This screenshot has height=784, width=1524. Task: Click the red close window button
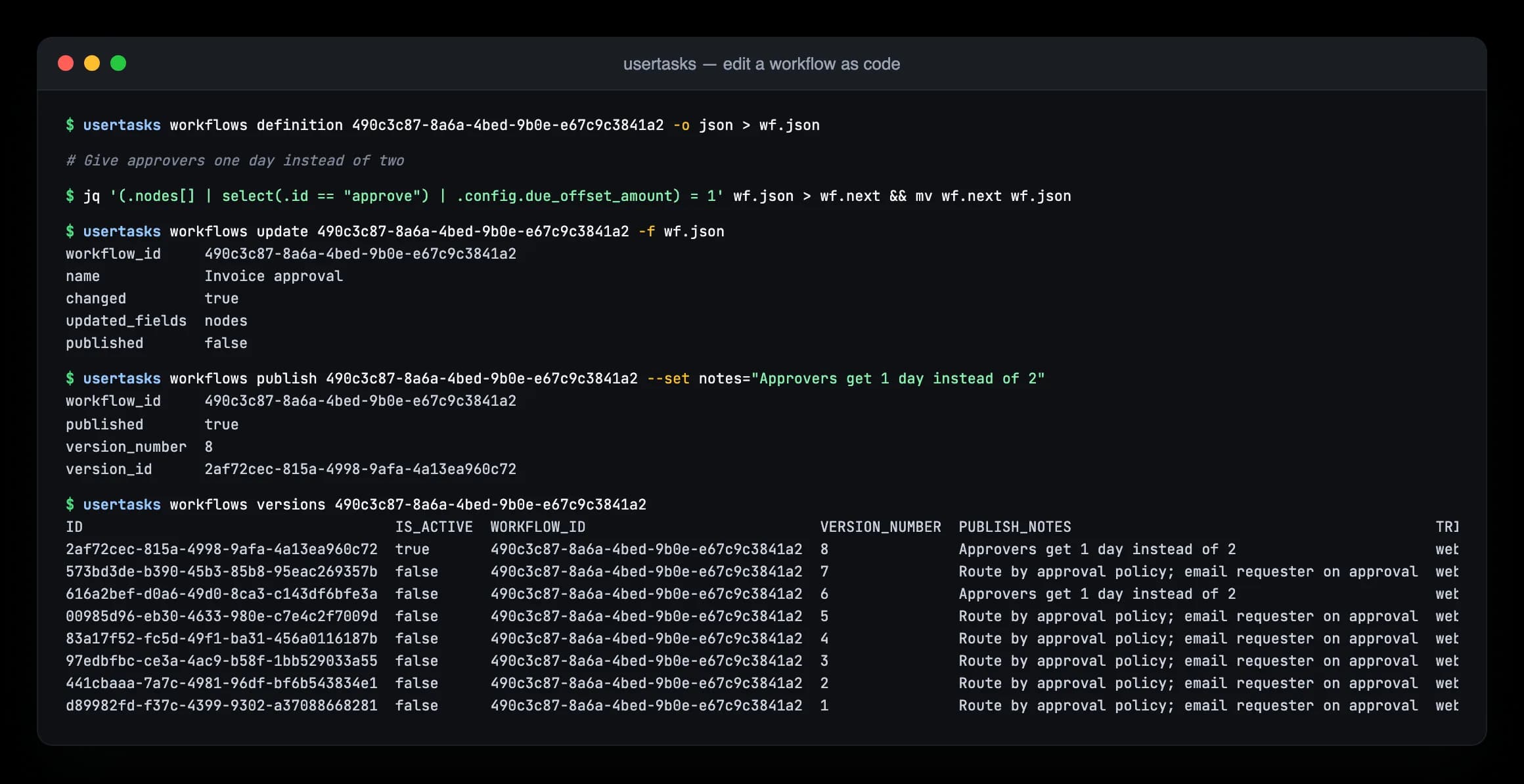pyautogui.click(x=66, y=63)
